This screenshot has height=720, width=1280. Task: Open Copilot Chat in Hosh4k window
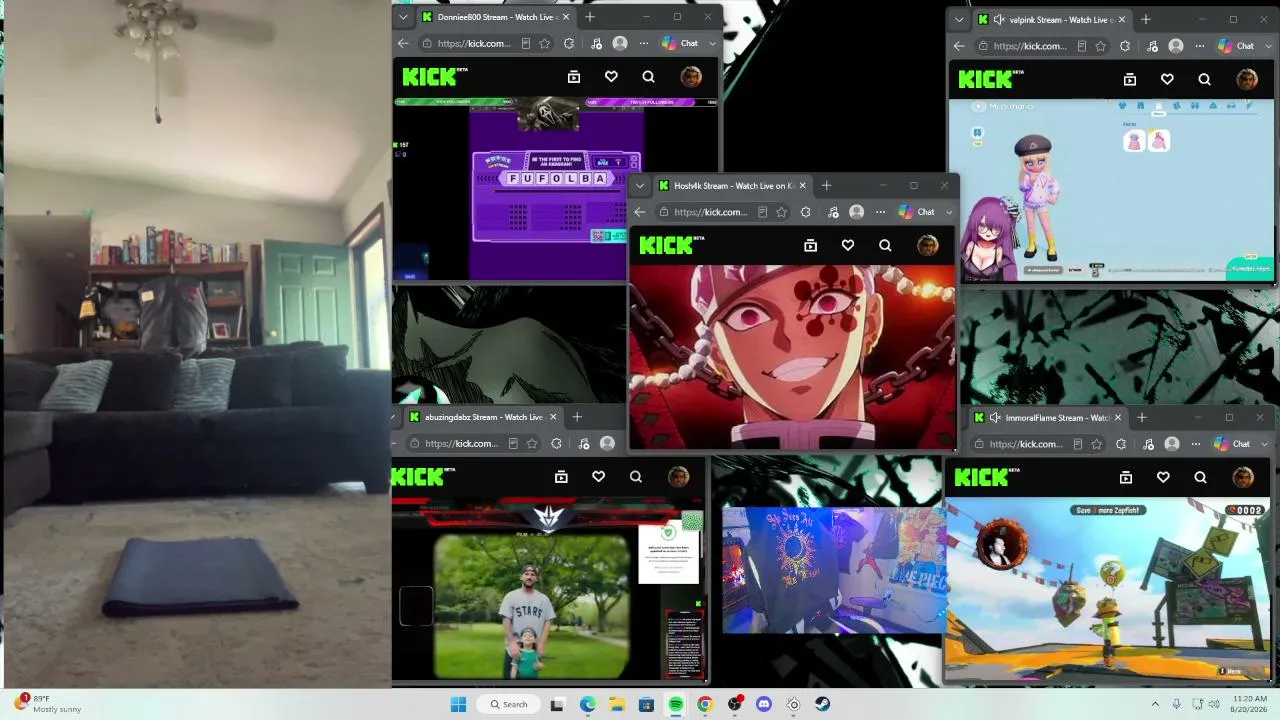click(917, 212)
